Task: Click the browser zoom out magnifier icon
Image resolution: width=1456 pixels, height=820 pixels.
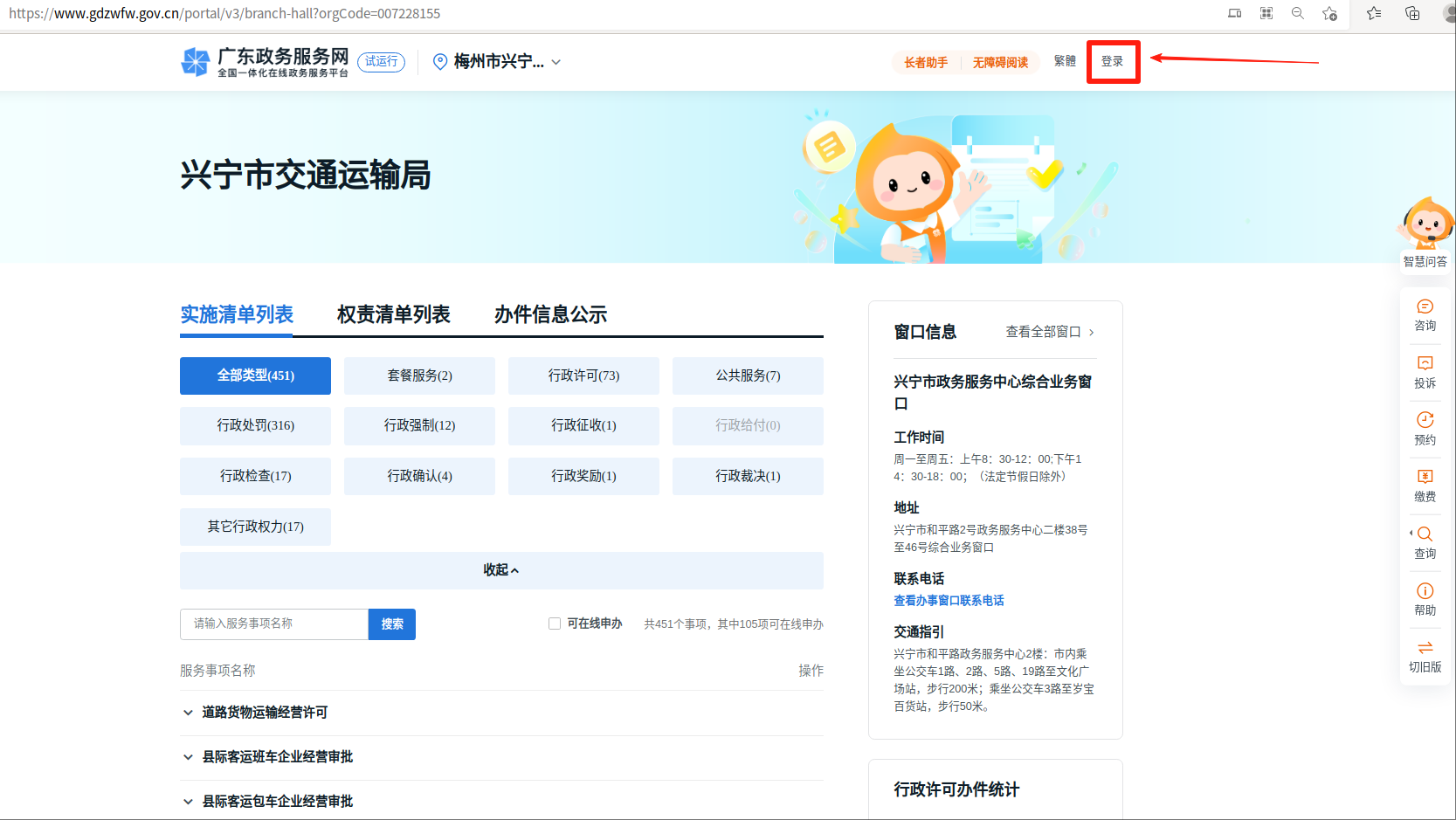Action: pos(1297,13)
